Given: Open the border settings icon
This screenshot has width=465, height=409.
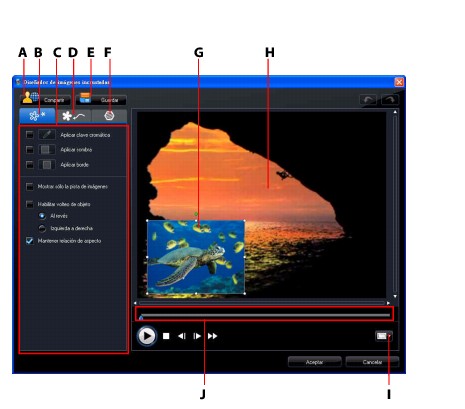Looking at the screenshot, I should pos(47,164).
